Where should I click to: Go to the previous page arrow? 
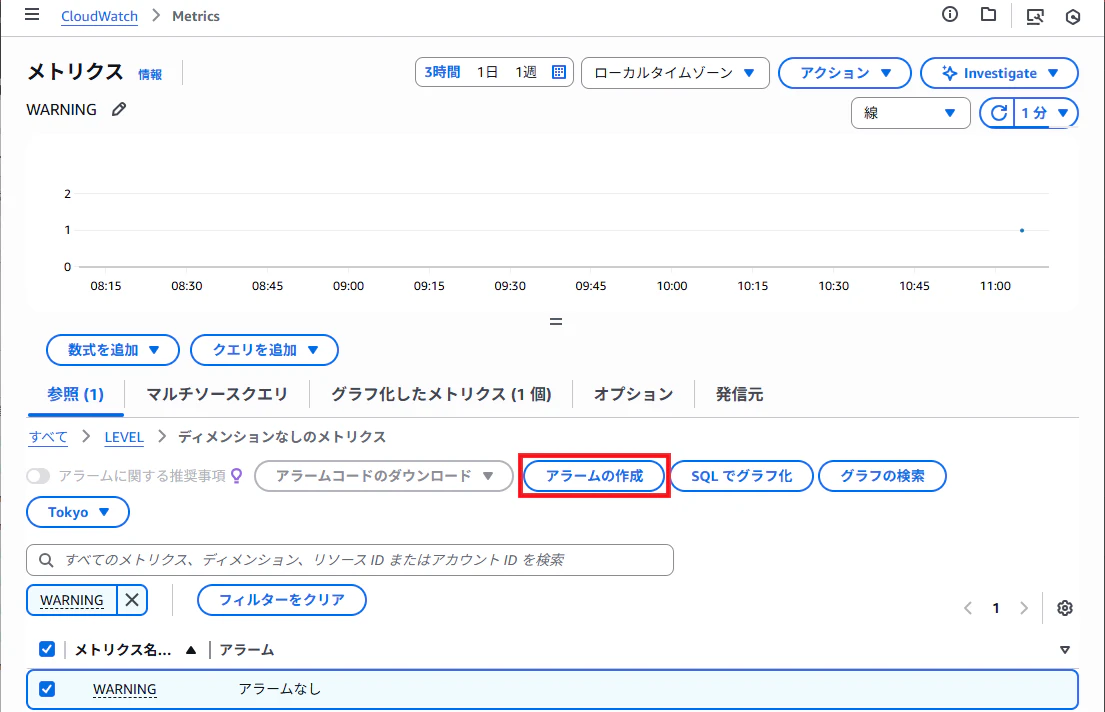click(x=968, y=608)
